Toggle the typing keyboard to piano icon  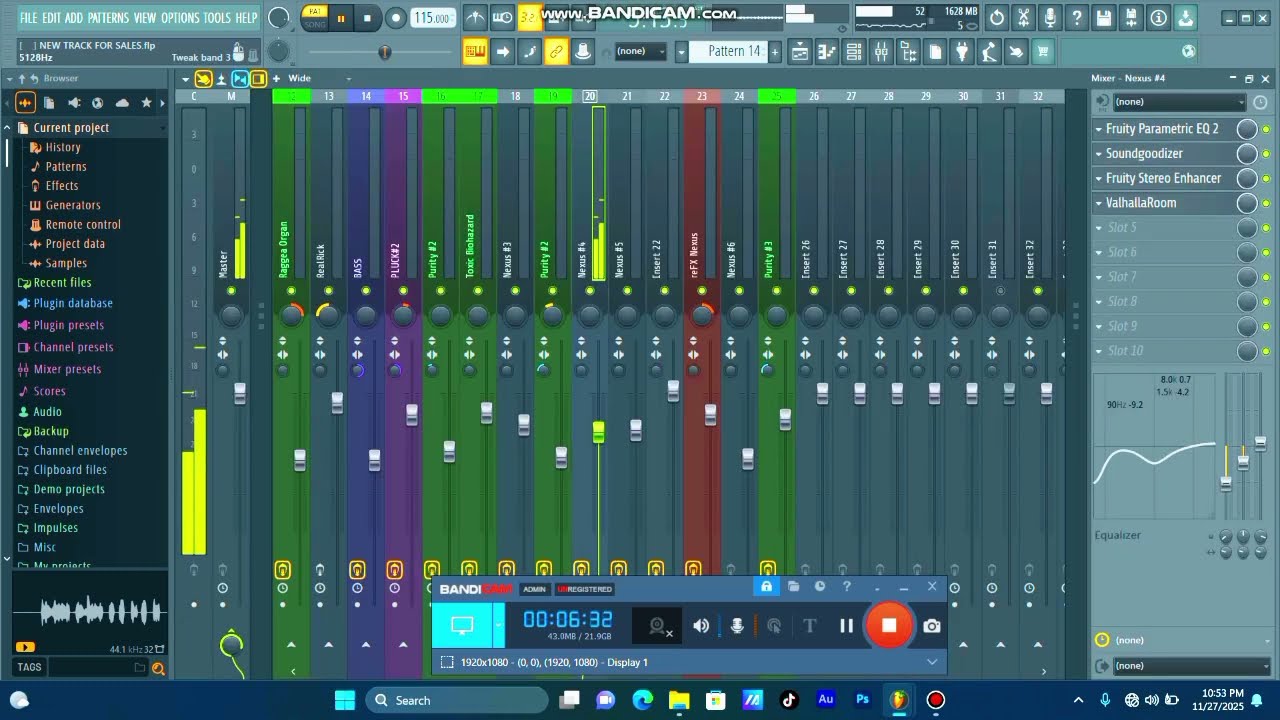click(475, 52)
